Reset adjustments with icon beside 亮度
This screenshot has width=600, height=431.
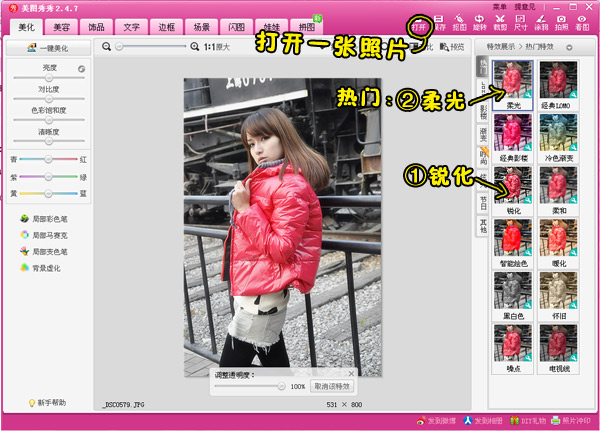tap(81, 69)
